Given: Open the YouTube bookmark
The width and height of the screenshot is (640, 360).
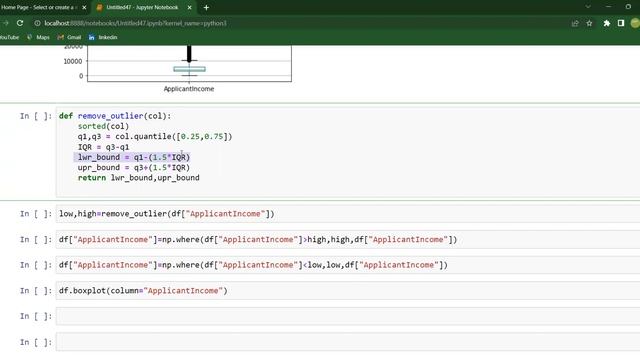Looking at the screenshot, I should pyautogui.click(x=9, y=37).
